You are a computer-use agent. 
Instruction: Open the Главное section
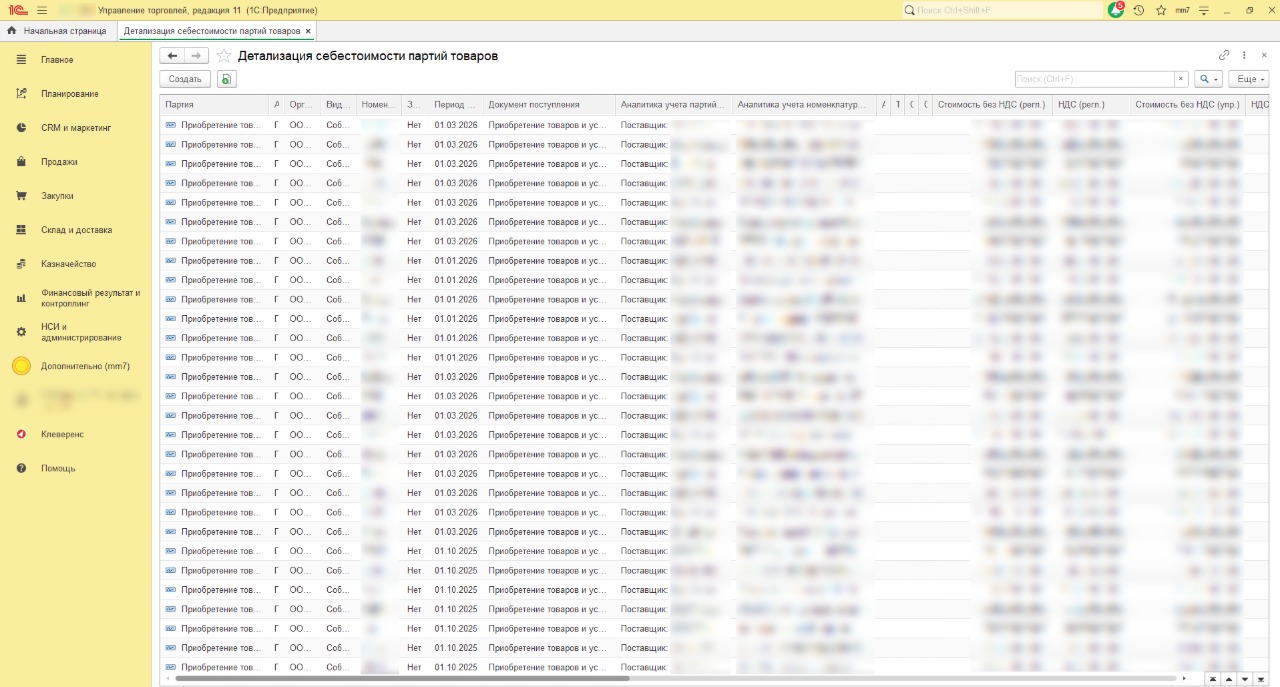[57, 60]
